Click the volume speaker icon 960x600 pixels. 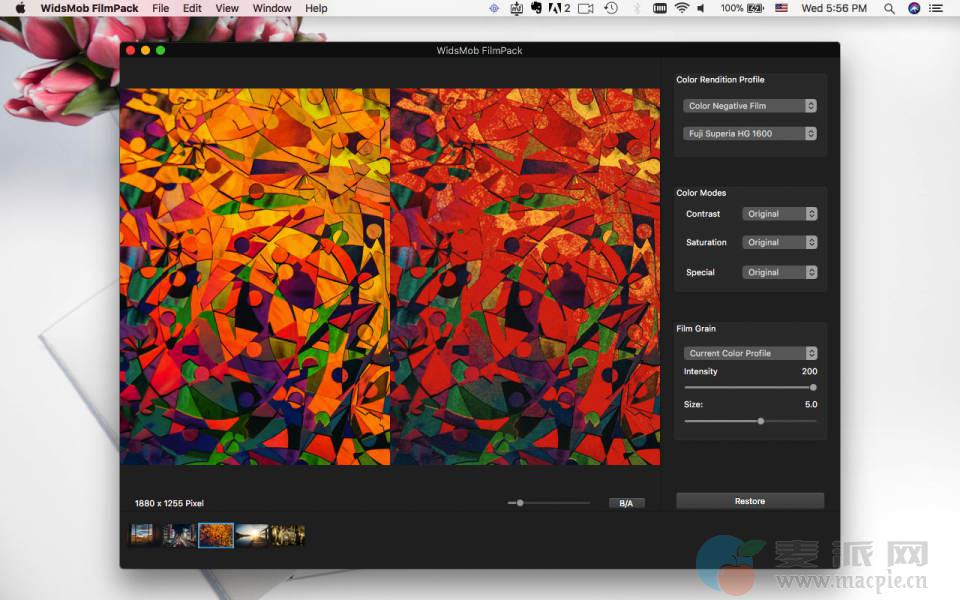click(x=700, y=8)
